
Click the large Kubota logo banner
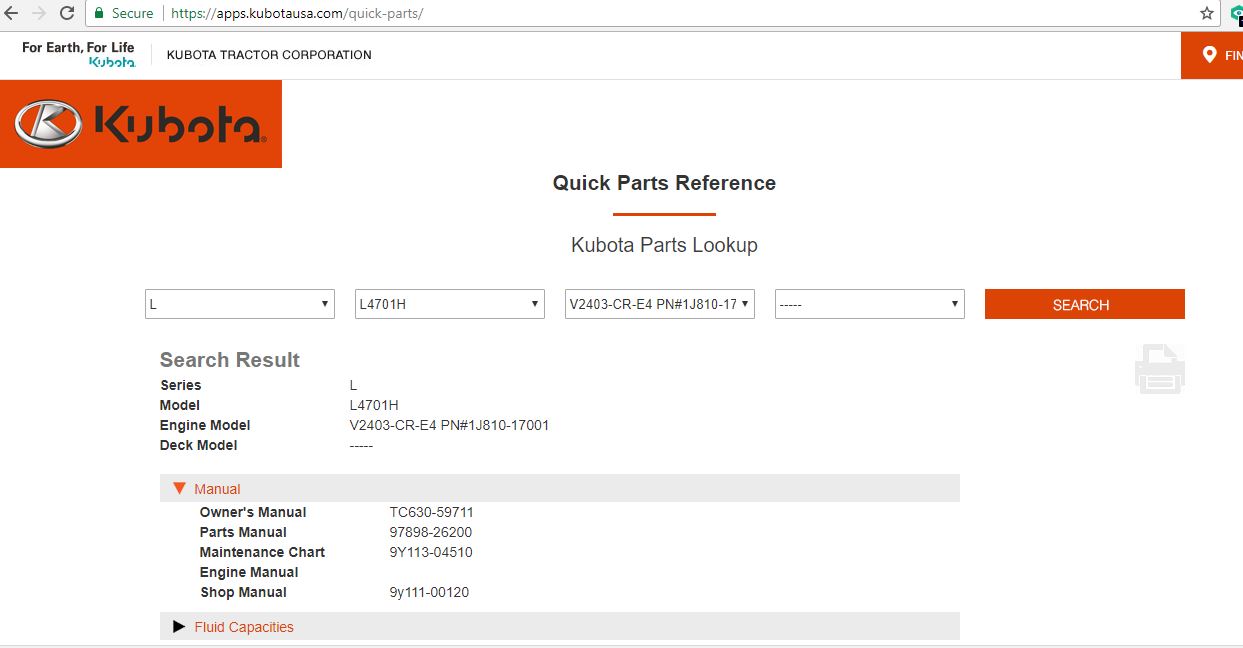click(141, 124)
